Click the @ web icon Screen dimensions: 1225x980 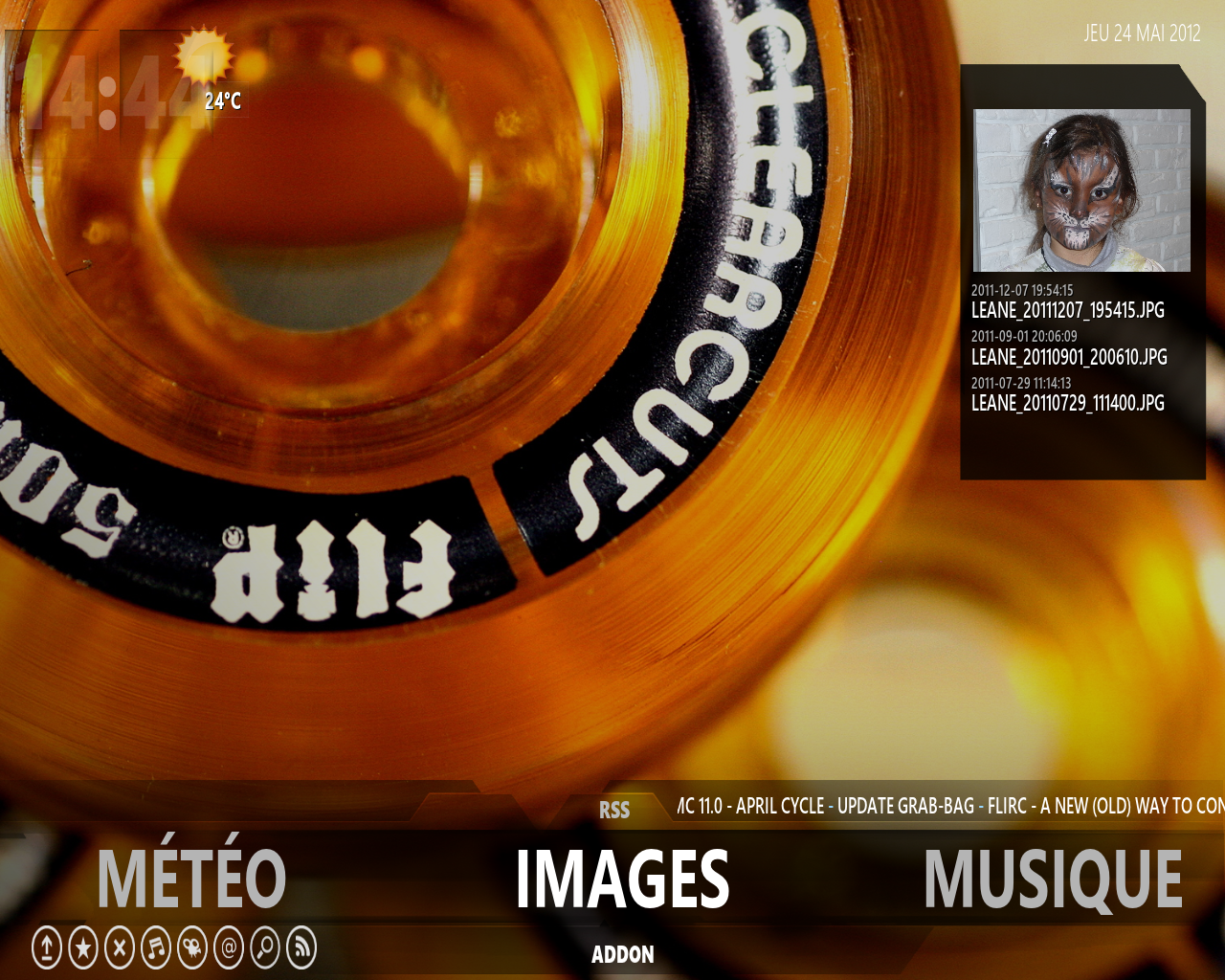(x=229, y=948)
